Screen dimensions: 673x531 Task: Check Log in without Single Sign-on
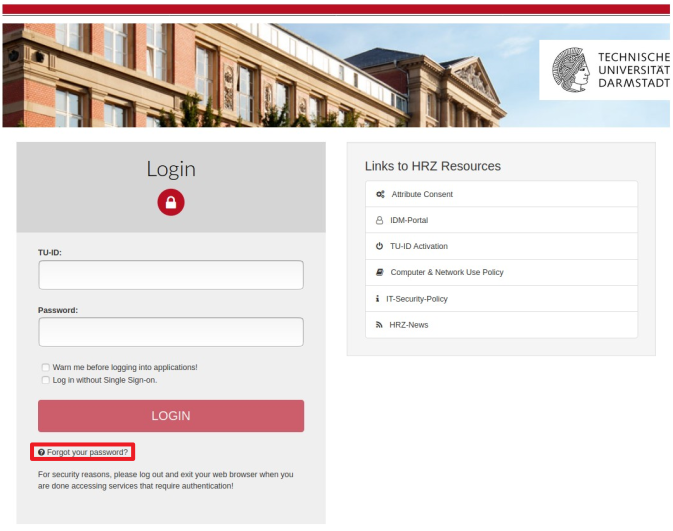(x=45, y=380)
